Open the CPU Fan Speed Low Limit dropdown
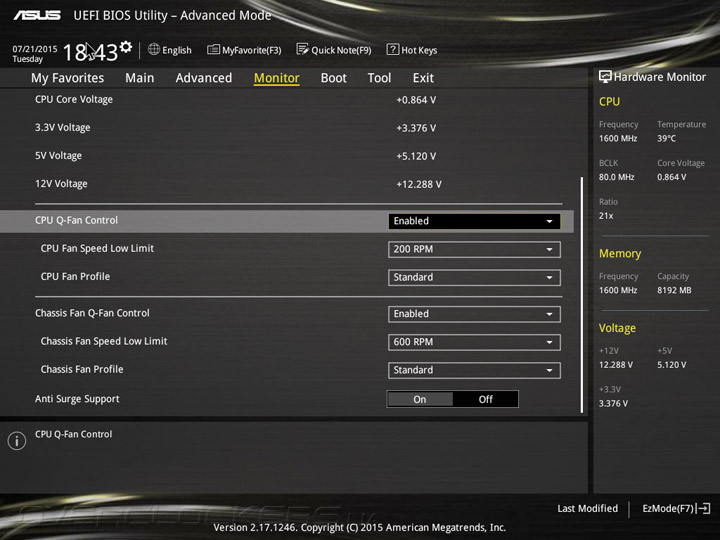This screenshot has height=540, width=720. [474, 249]
